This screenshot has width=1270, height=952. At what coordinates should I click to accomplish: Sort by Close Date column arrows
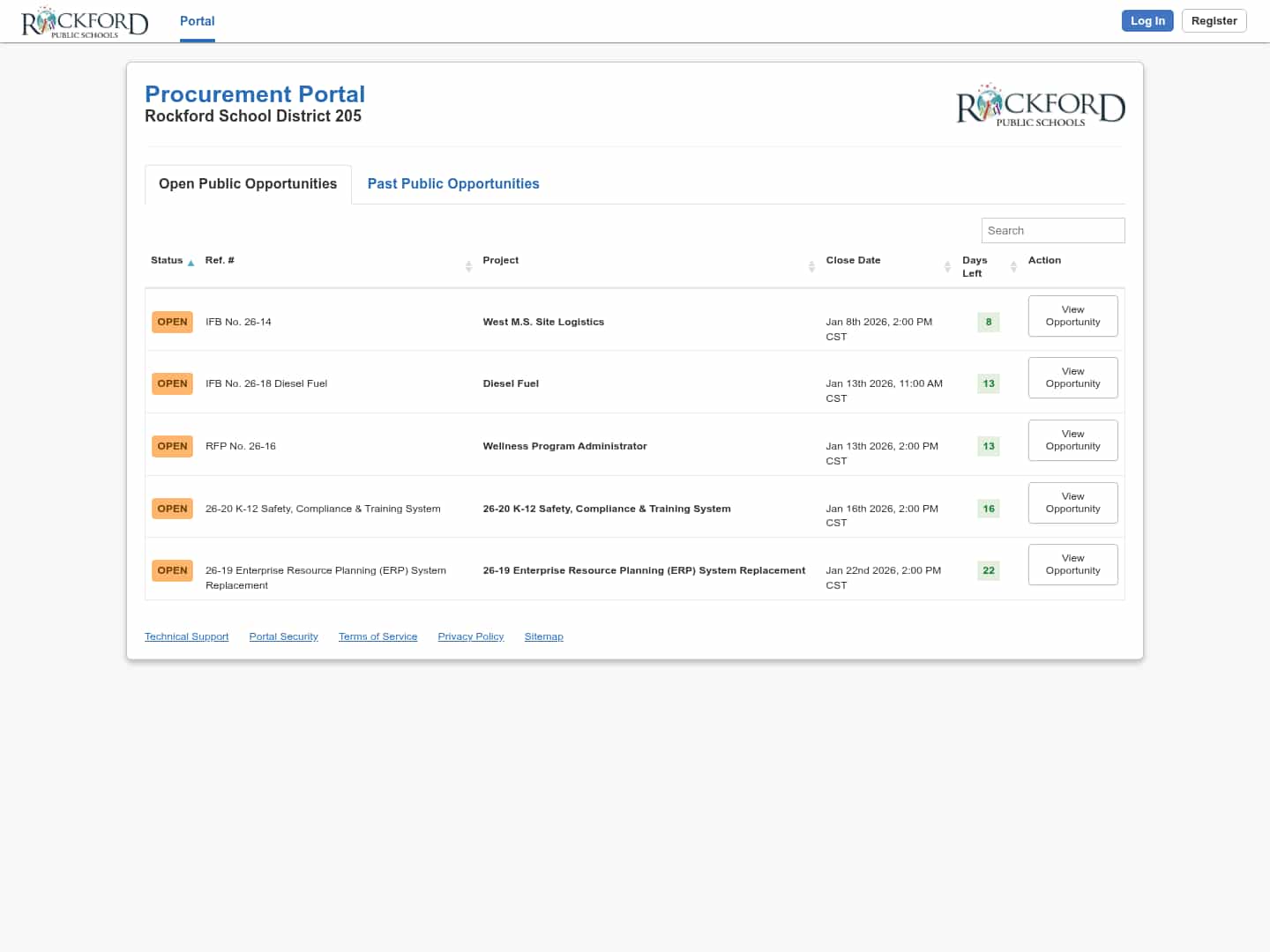(947, 266)
